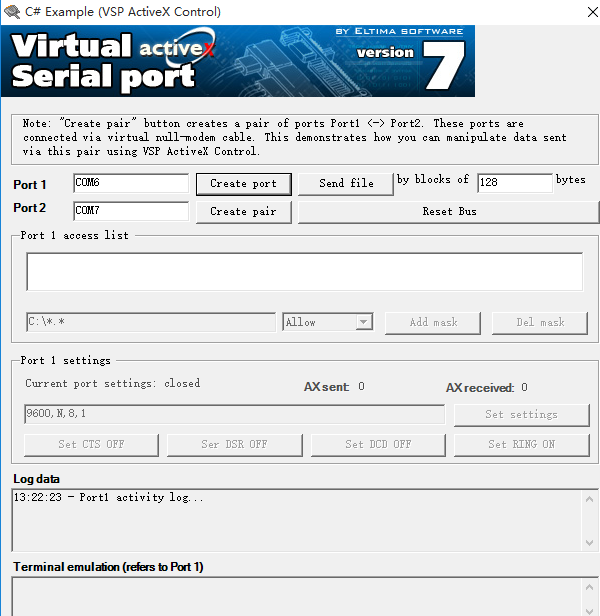Click the 'Current port settings: closed' text
Image resolution: width=600 pixels, height=616 pixels.
click(113, 383)
